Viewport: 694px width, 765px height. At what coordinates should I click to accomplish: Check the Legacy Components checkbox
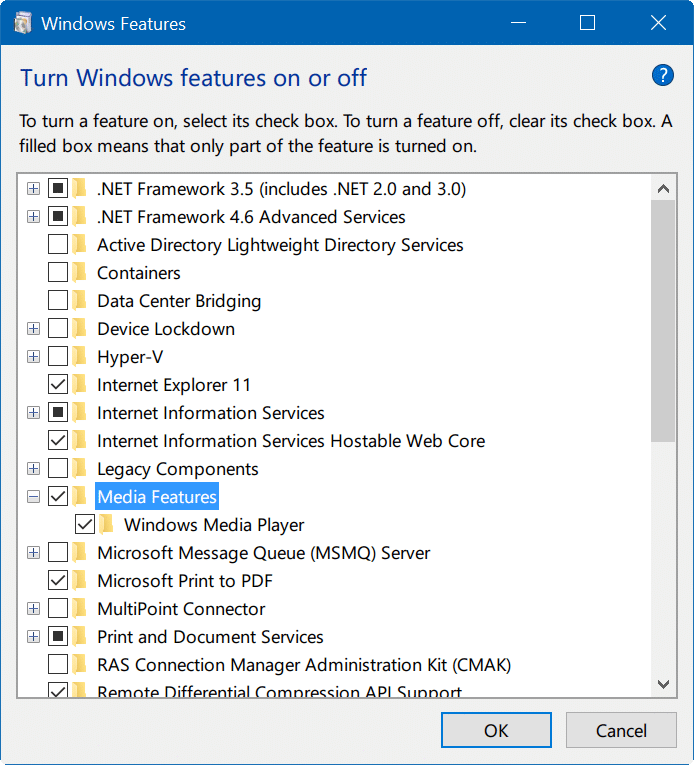58,469
